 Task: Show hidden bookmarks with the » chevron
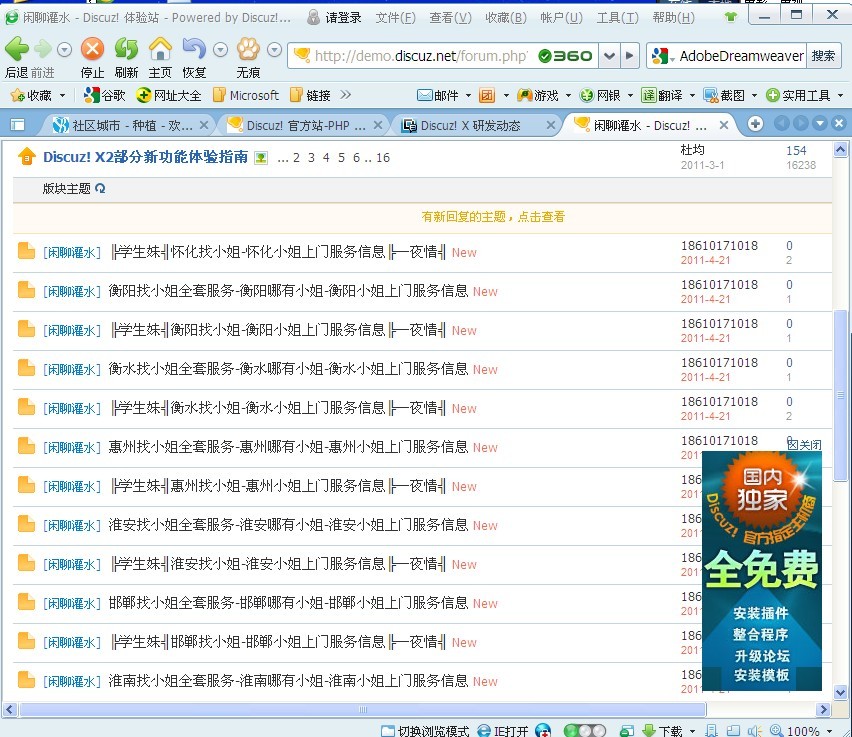346,95
